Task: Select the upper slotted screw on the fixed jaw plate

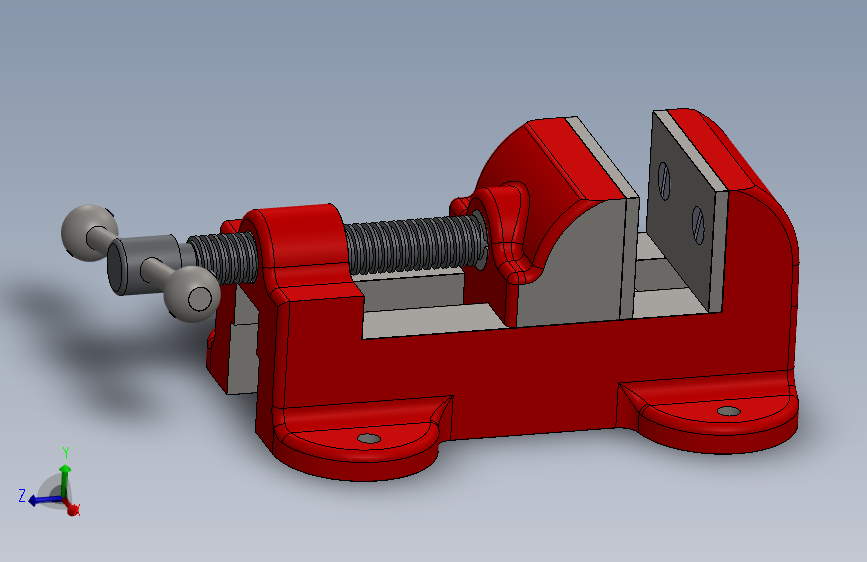Action: (x=664, y=181)
